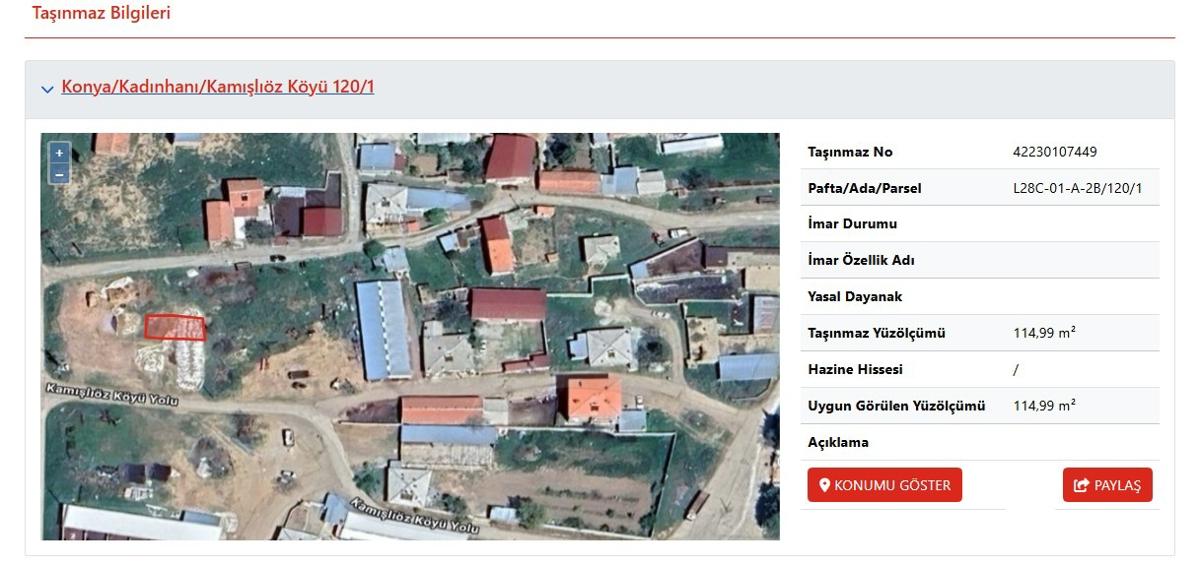Click the PAYLAŞ button
Image resolution: width=1200 pixels, height=566 pixels.
click(x=1107, y=485)
